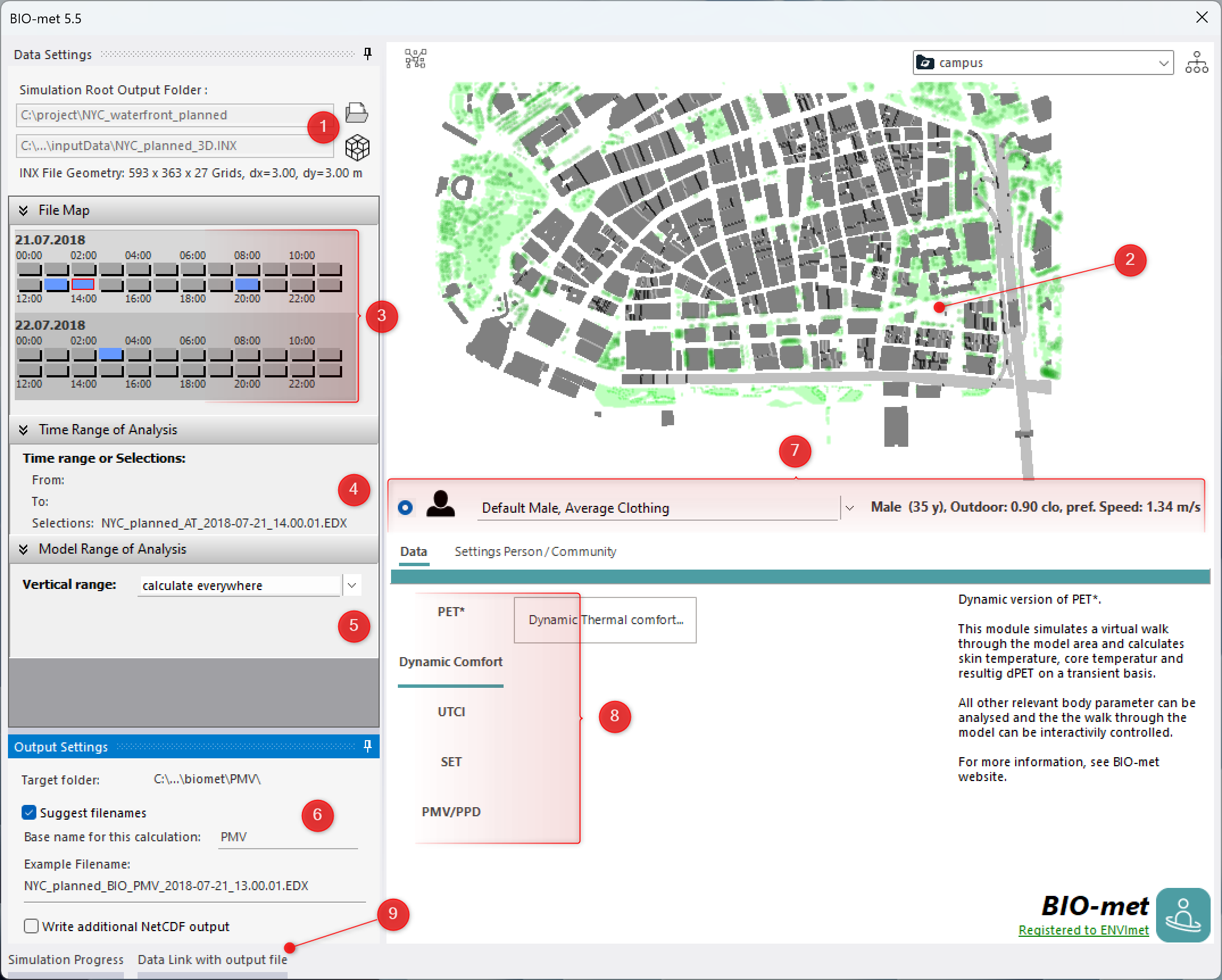Select the 22.07.2018 03:00 blue time slot
Viewport: 1222px width, 980px height.
click(x=111, y=354)
